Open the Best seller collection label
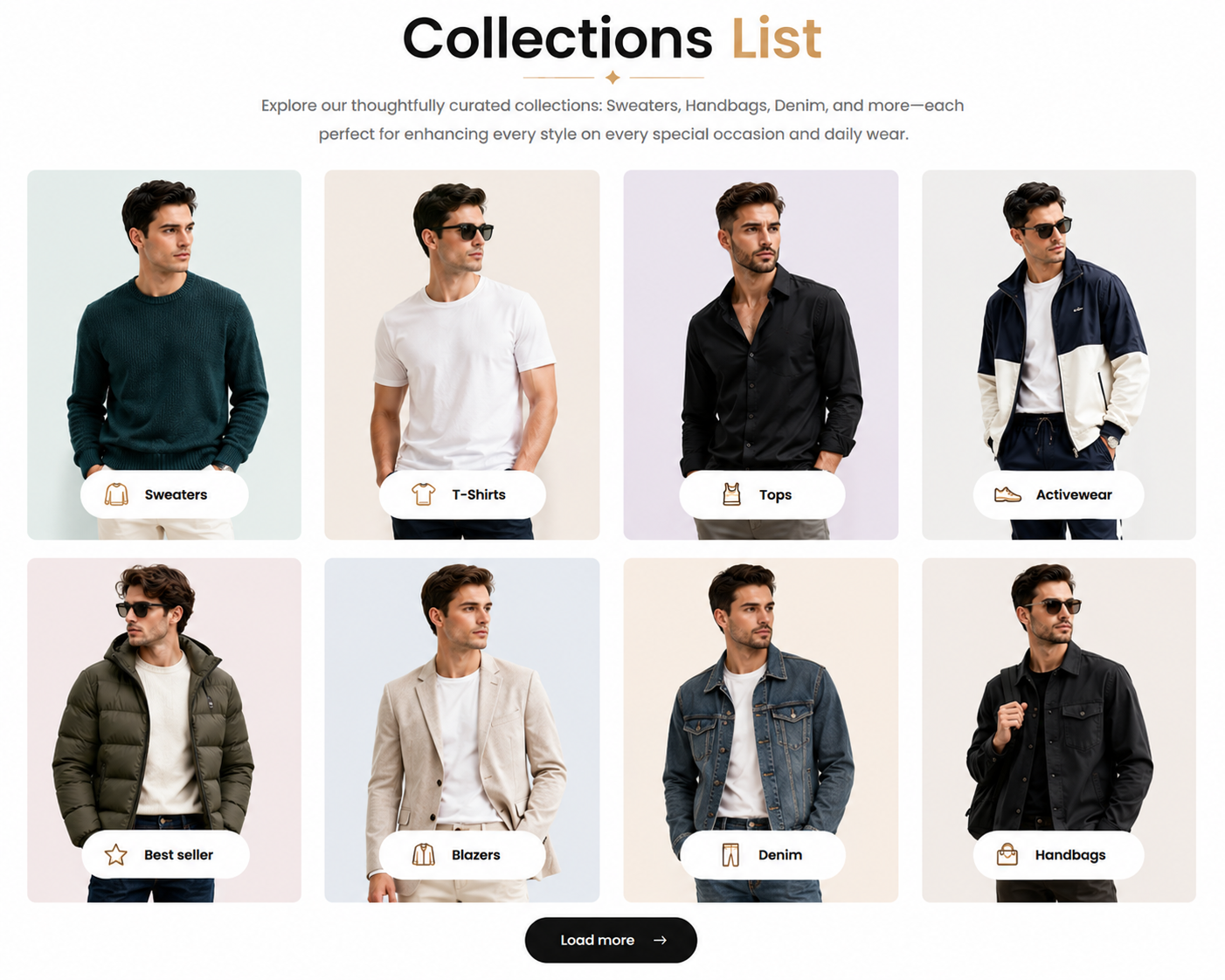1225x980 pixels. click(x=165, y=855)
